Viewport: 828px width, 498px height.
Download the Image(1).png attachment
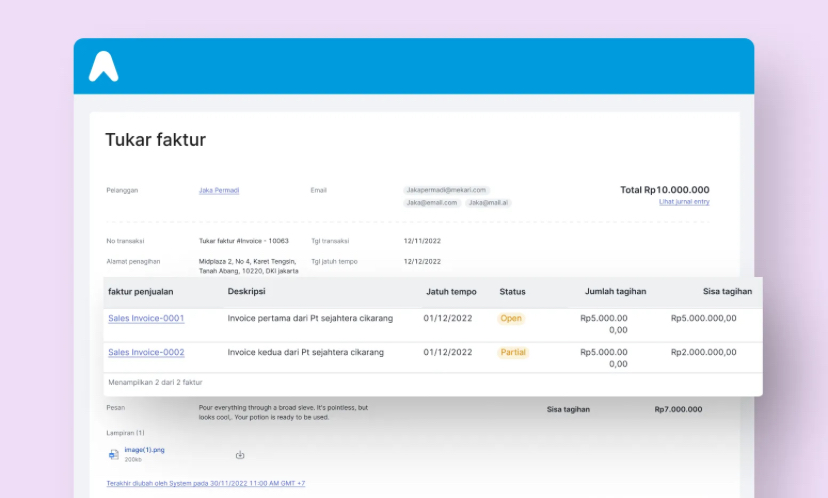[240, 455]
